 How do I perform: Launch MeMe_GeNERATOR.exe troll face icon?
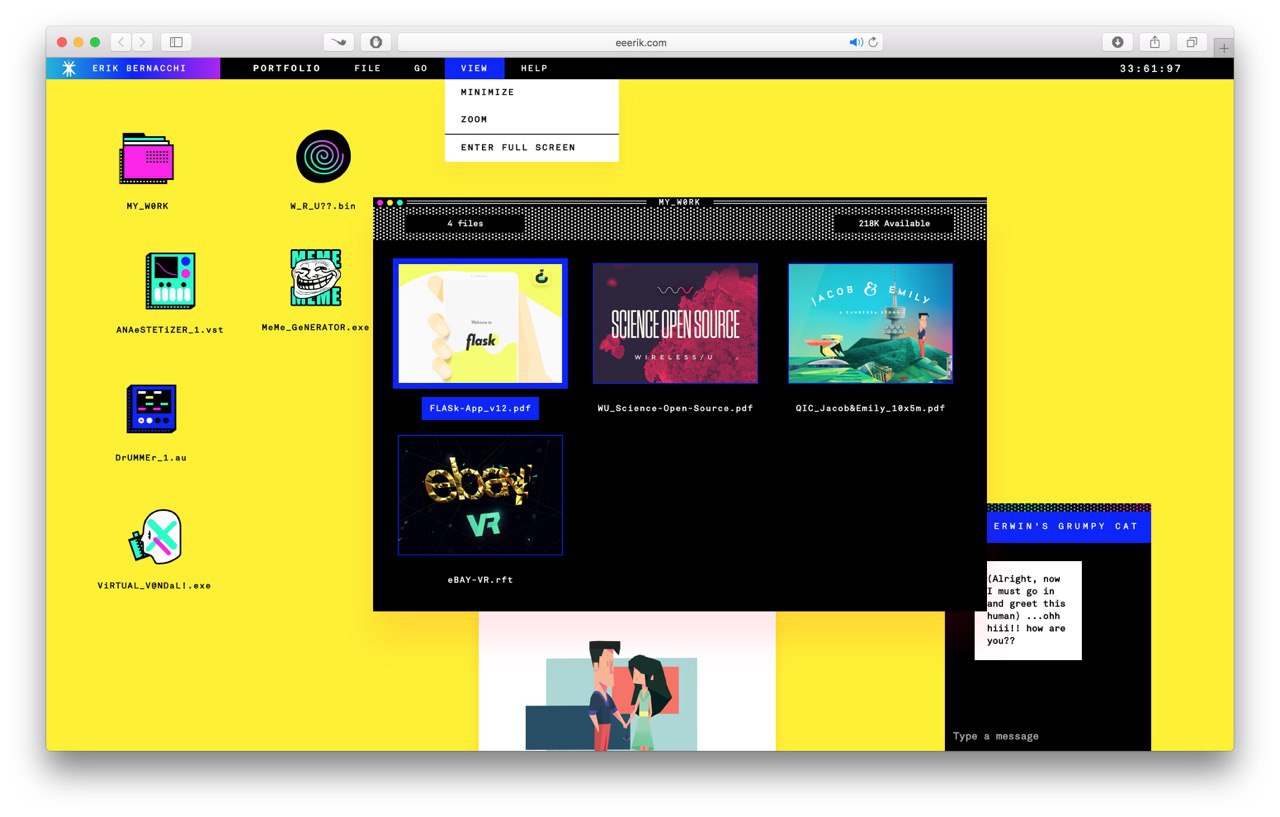(316, 278)
